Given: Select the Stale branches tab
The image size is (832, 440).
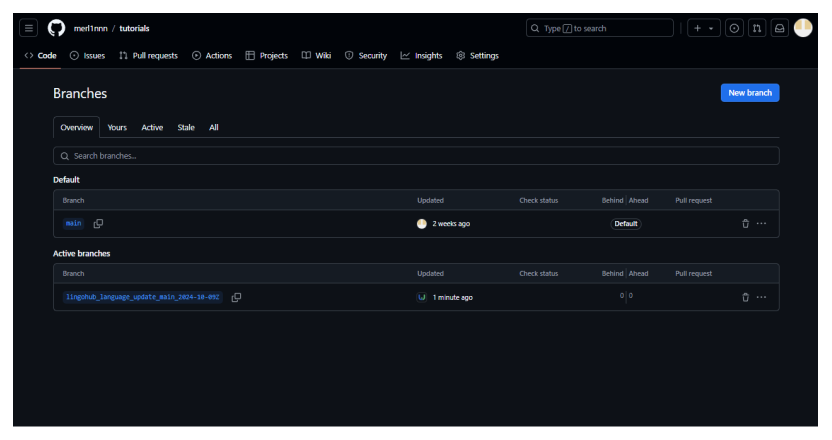Looking at the screenshot, I should tap(186, 127).
